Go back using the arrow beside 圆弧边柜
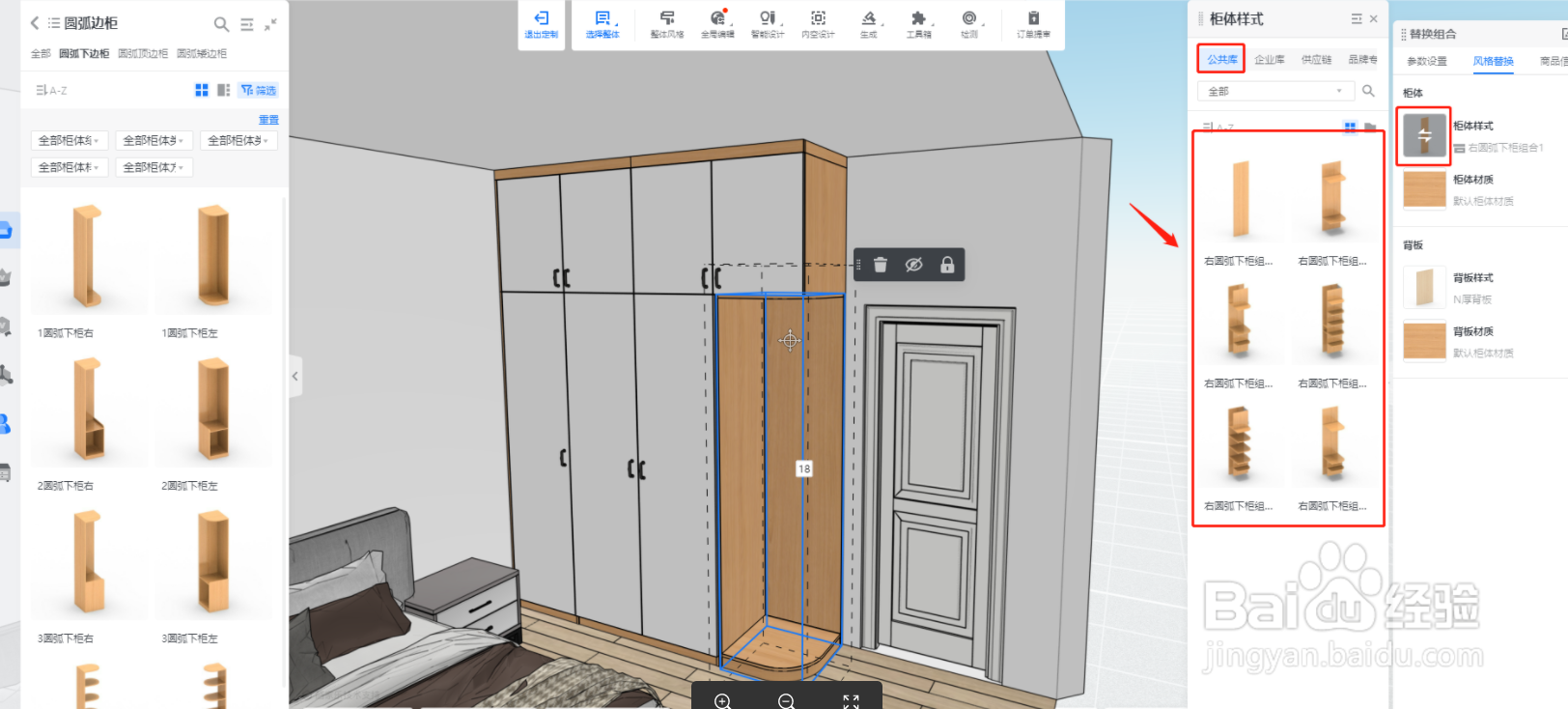The image size is (1568, 709). point(35,23)
